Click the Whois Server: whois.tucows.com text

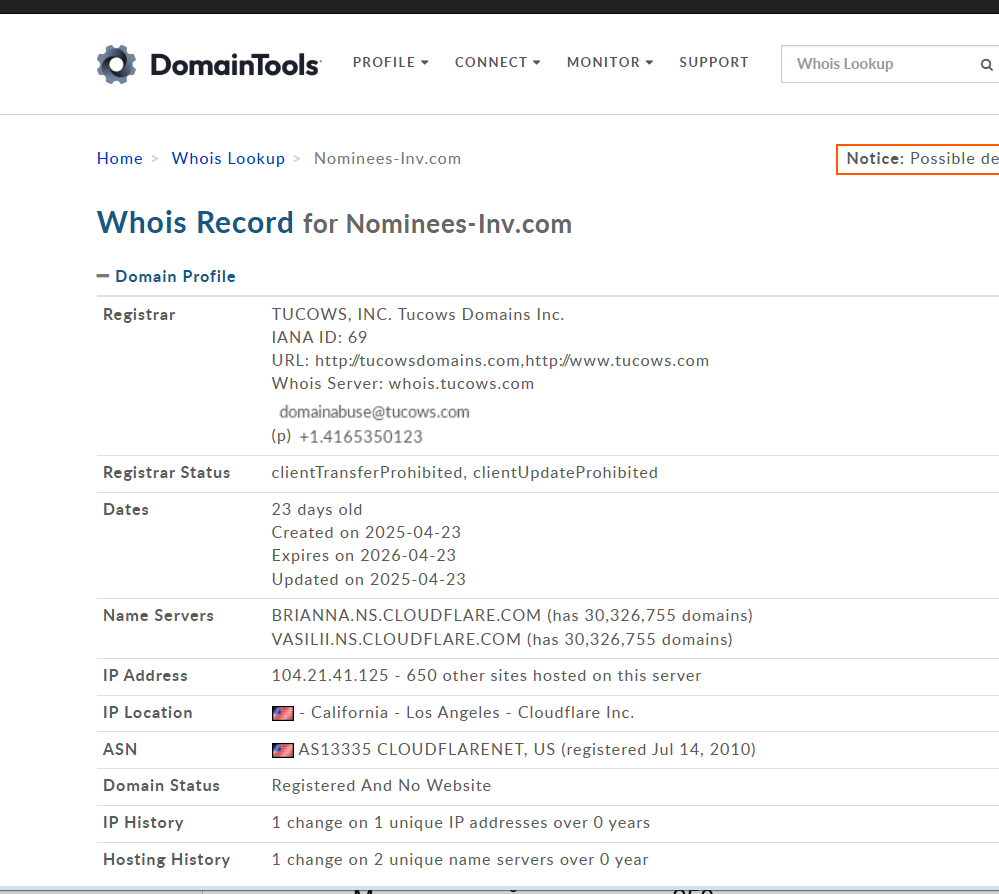point(403,384)
